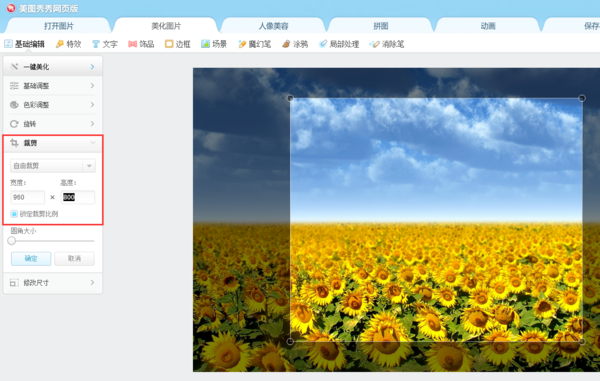The width and height of the screenshot is (600, 381).
Task: Select the 涂鸦 doodle tool
Action: pyautogui.click(x=295, y=44)
